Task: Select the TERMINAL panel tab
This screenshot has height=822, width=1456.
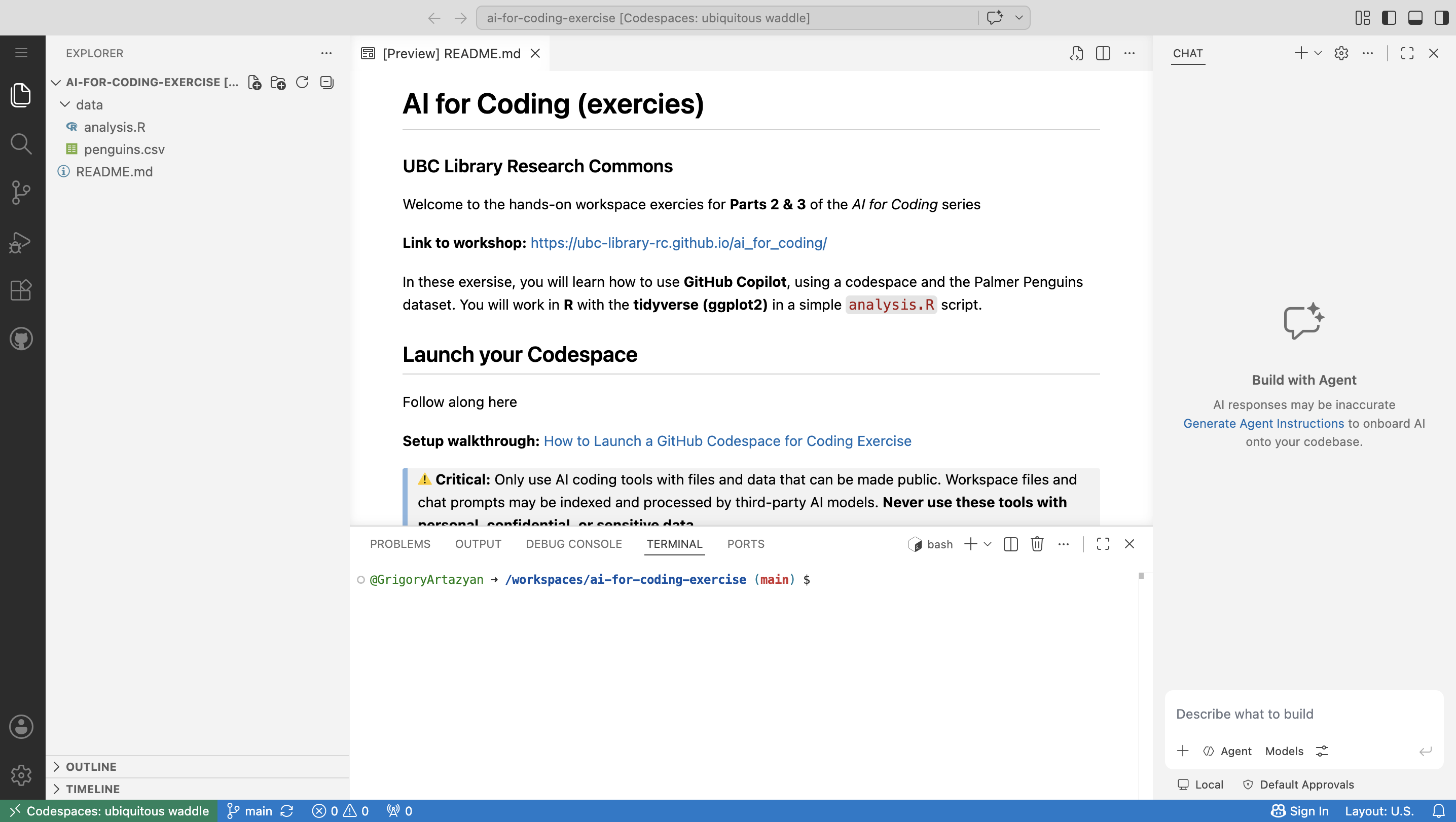Action: pyautogui.click(x=674, y=544)
